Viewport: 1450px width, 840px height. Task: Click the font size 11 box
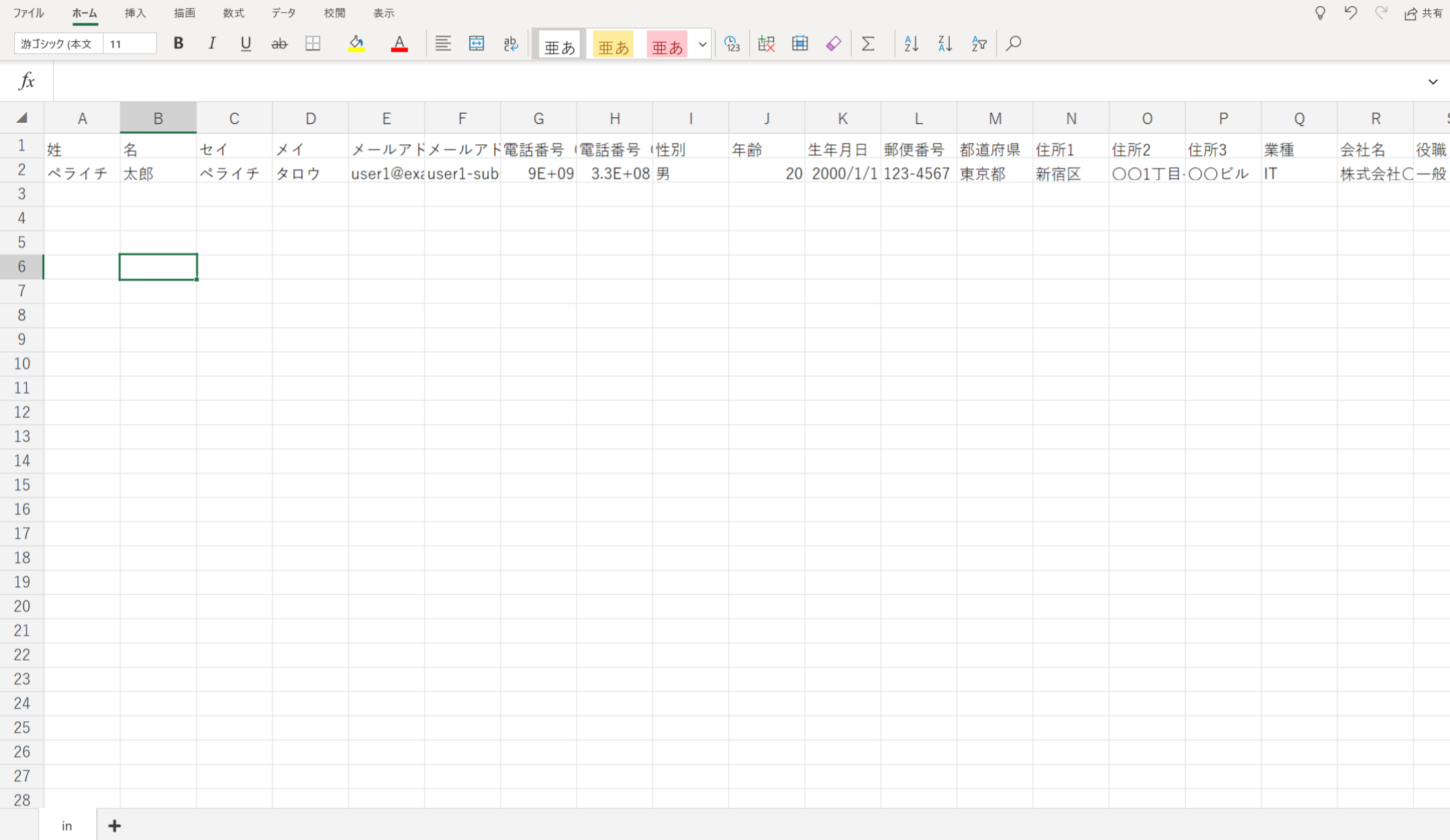(x=130, y=44)
